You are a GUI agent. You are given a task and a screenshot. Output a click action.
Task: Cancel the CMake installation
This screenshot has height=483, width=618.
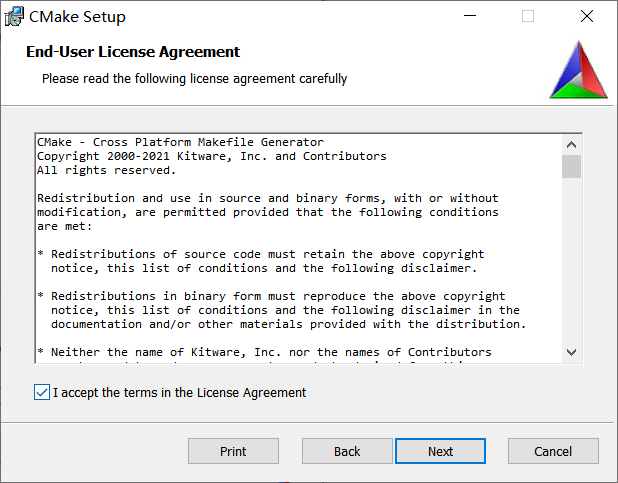[x=553, y=451]
